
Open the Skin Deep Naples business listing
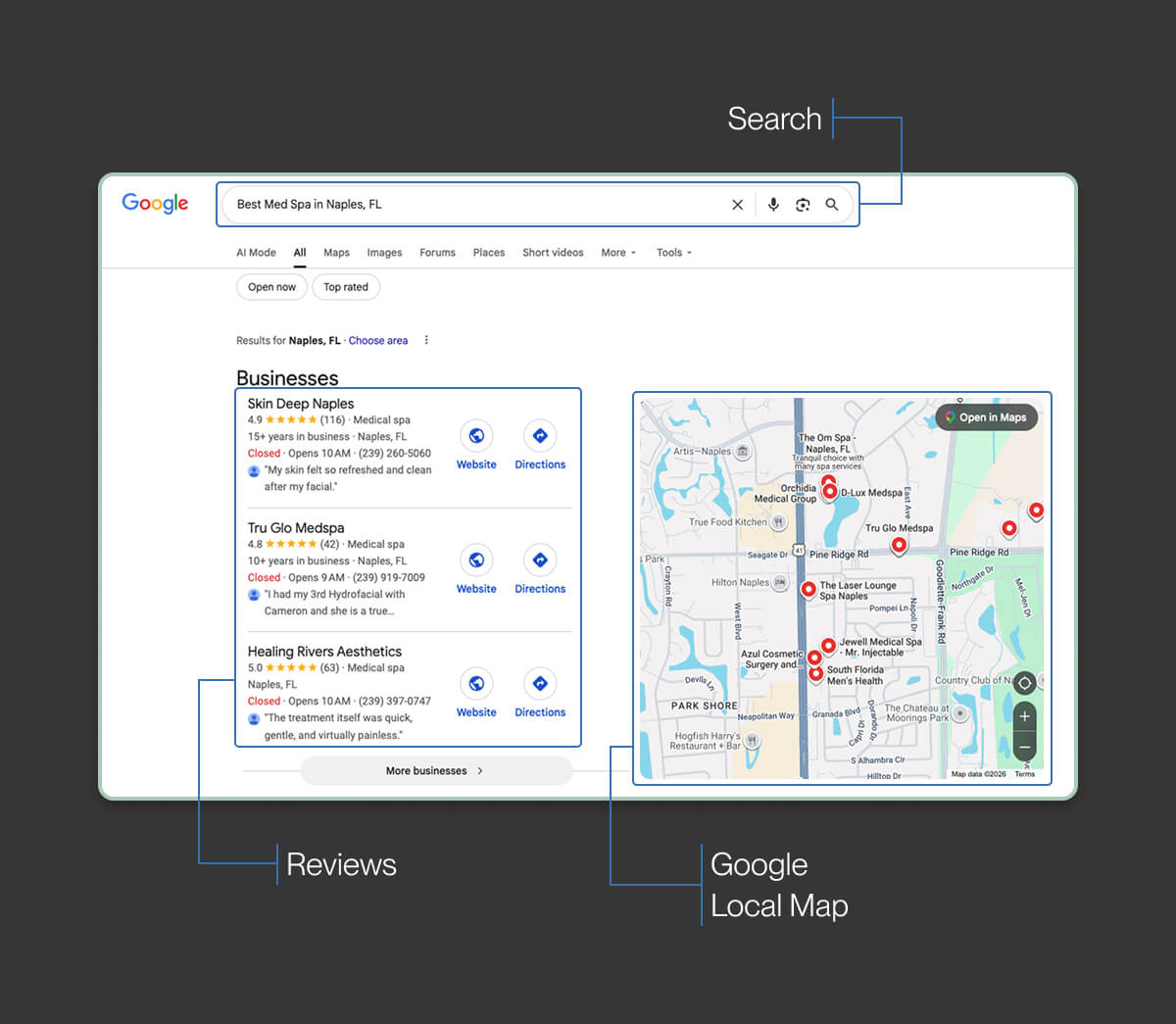(x=301, y=404)
